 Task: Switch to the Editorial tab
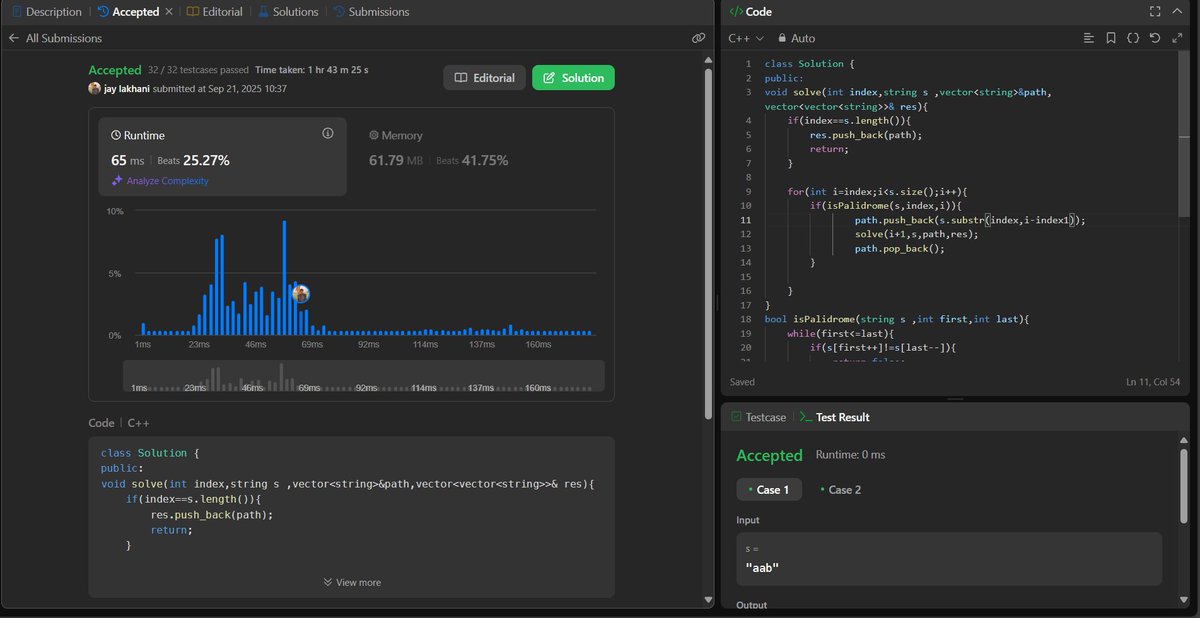point(216,12)
